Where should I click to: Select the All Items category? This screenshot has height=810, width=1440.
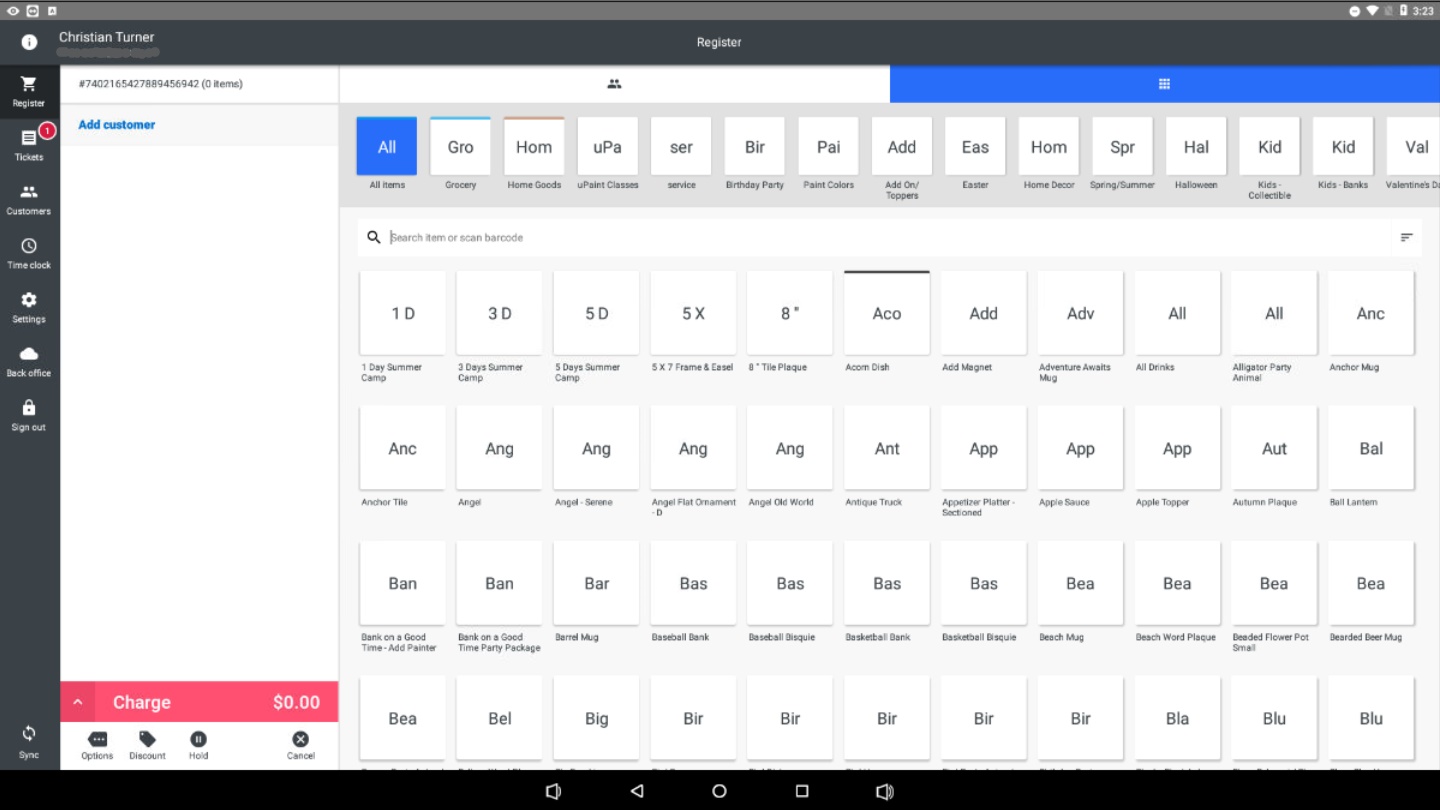[x=387, y=153]
